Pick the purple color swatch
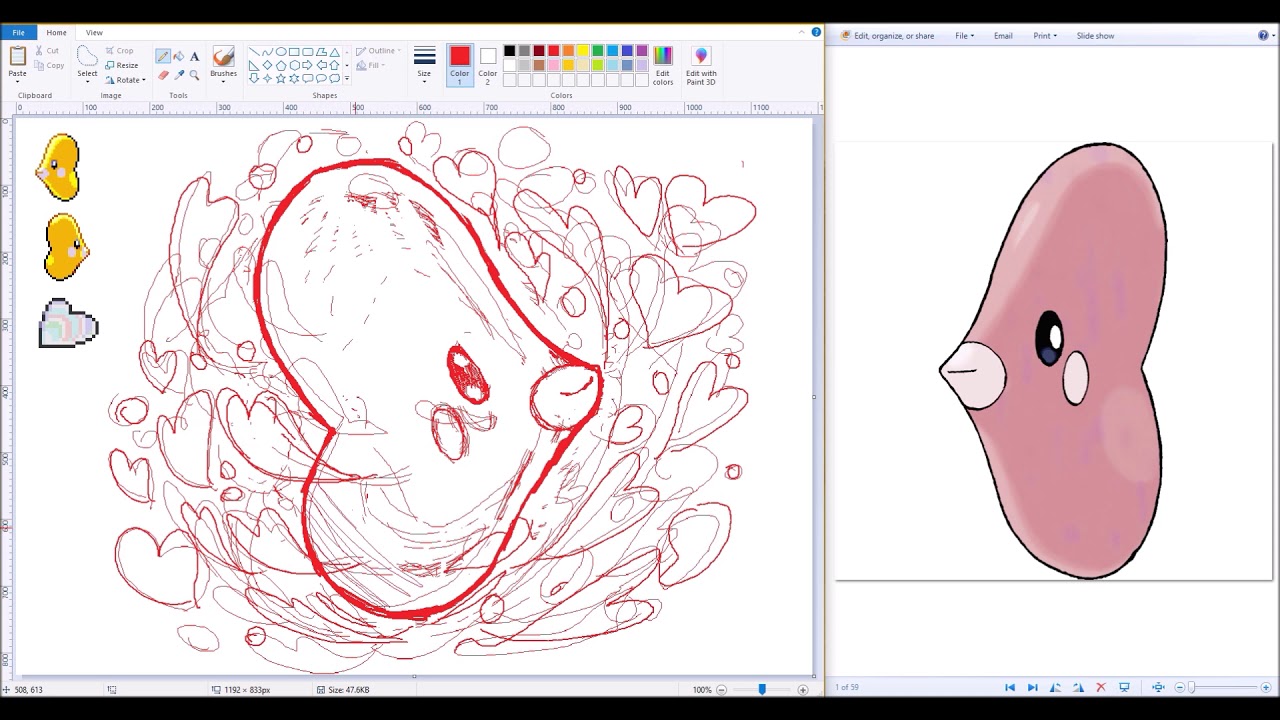The image size is (1280, 720). (x=642, y=51)
